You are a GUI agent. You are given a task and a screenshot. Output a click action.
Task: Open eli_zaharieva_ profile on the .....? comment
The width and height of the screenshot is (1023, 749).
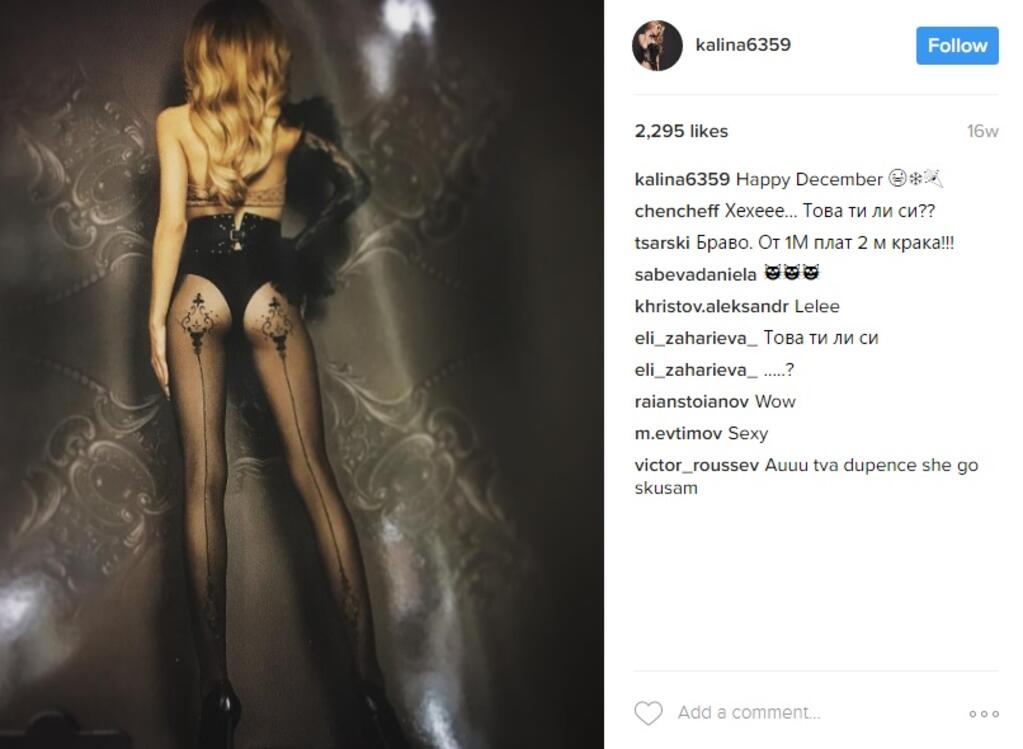click(696, 370)
